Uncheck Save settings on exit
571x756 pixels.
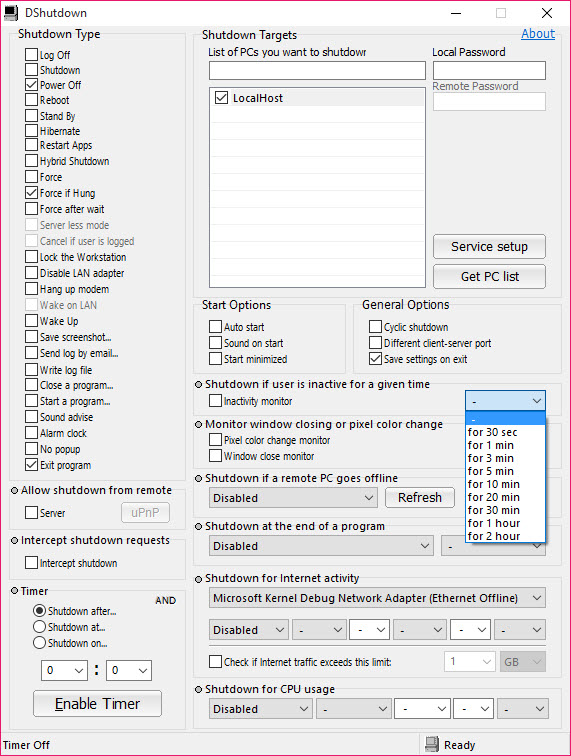(375, 359)
